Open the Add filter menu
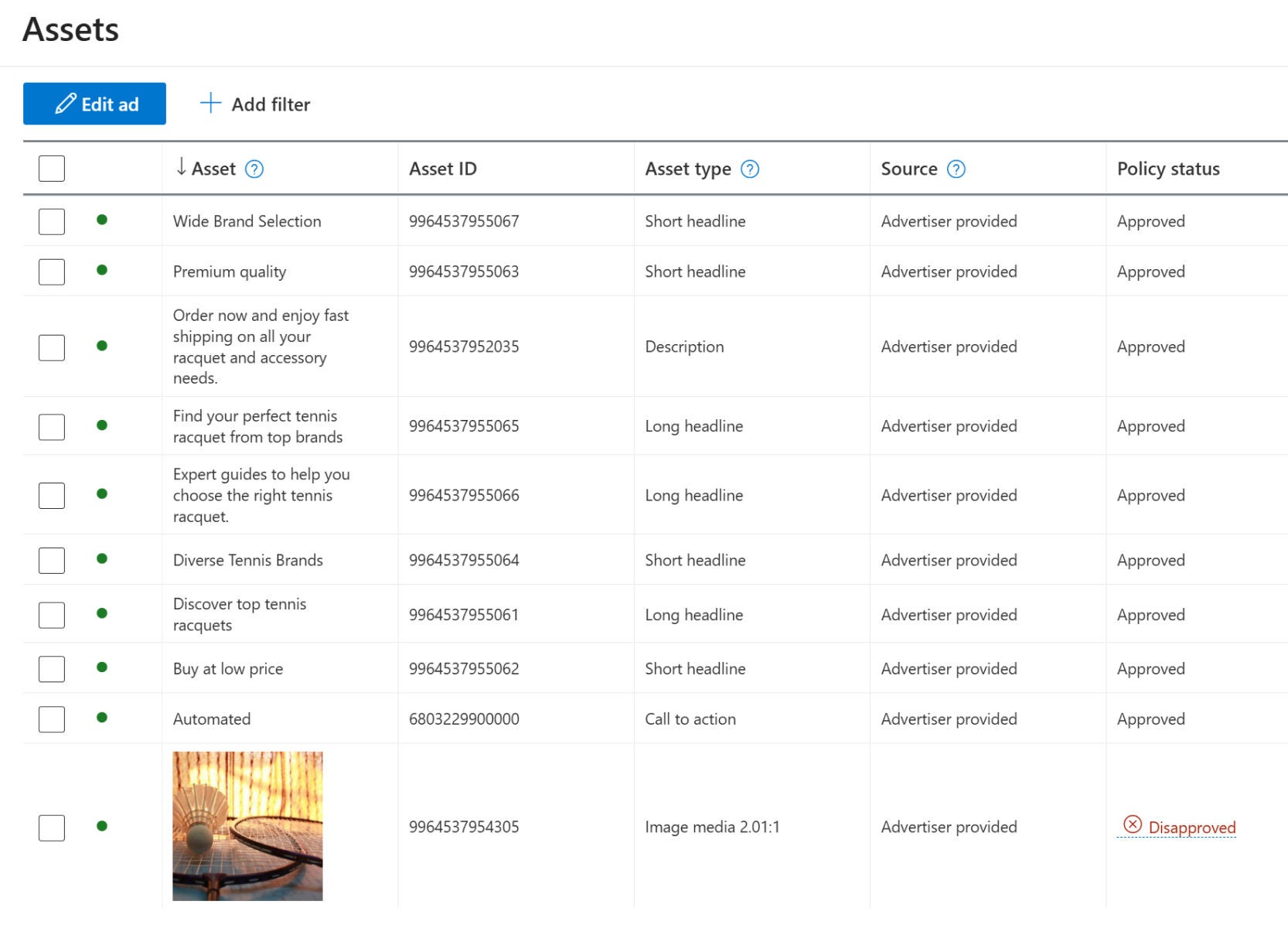This screenshot has width=1288, height=925. pos(269,104)
